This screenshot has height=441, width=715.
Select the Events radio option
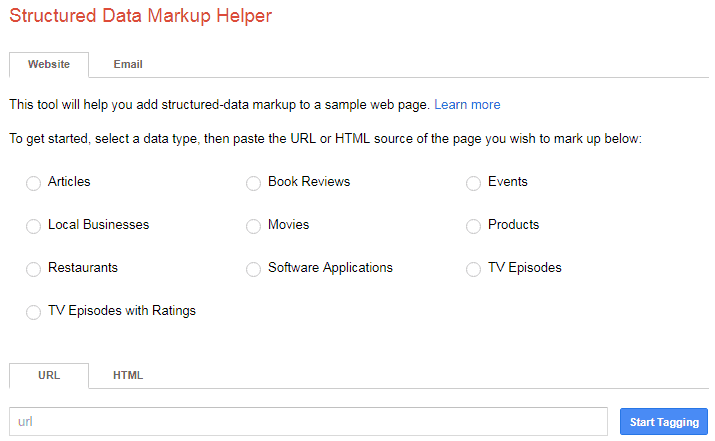click(473, 183)
